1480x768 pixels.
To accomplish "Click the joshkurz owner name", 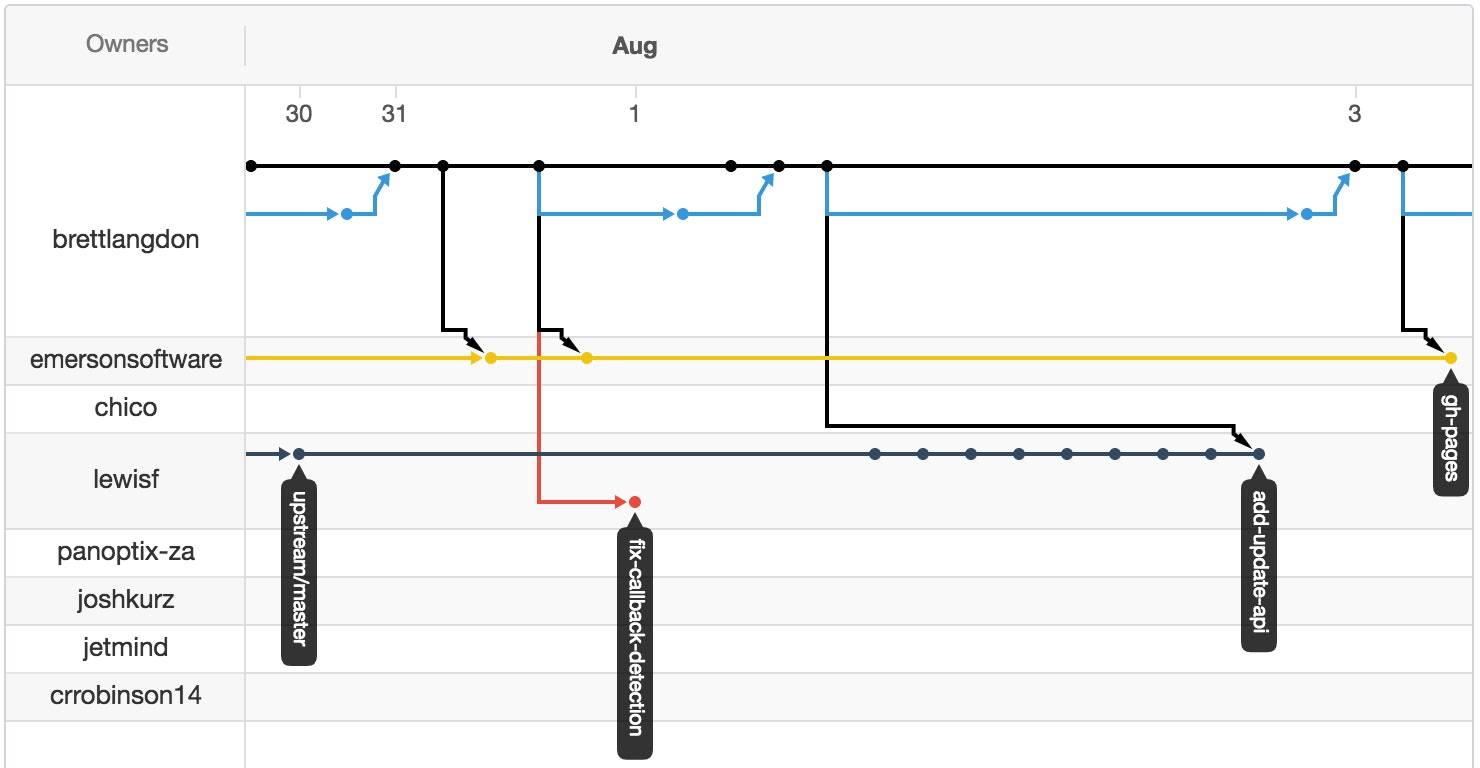I will click(126, 600).
